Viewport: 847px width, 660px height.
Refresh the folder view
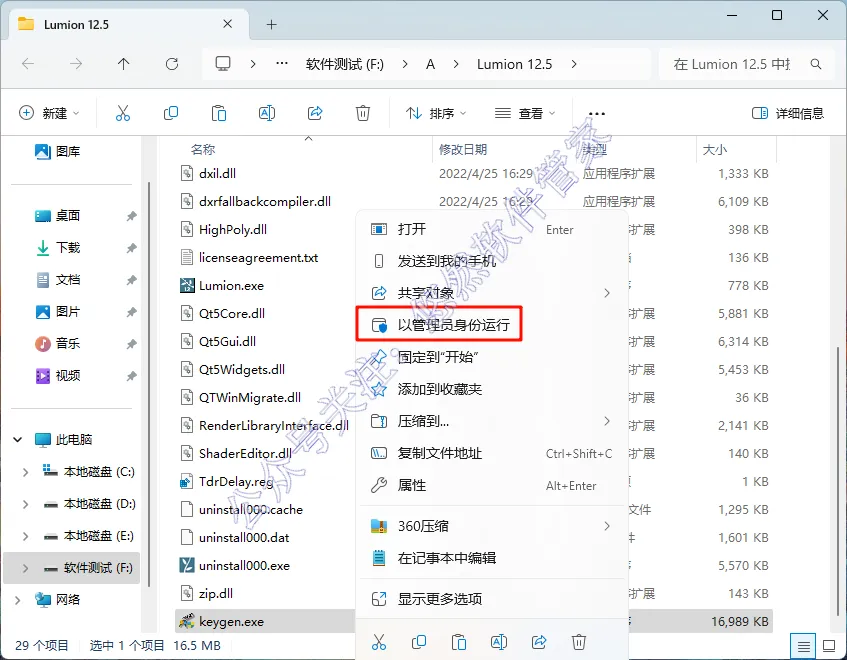pos(172,64)
